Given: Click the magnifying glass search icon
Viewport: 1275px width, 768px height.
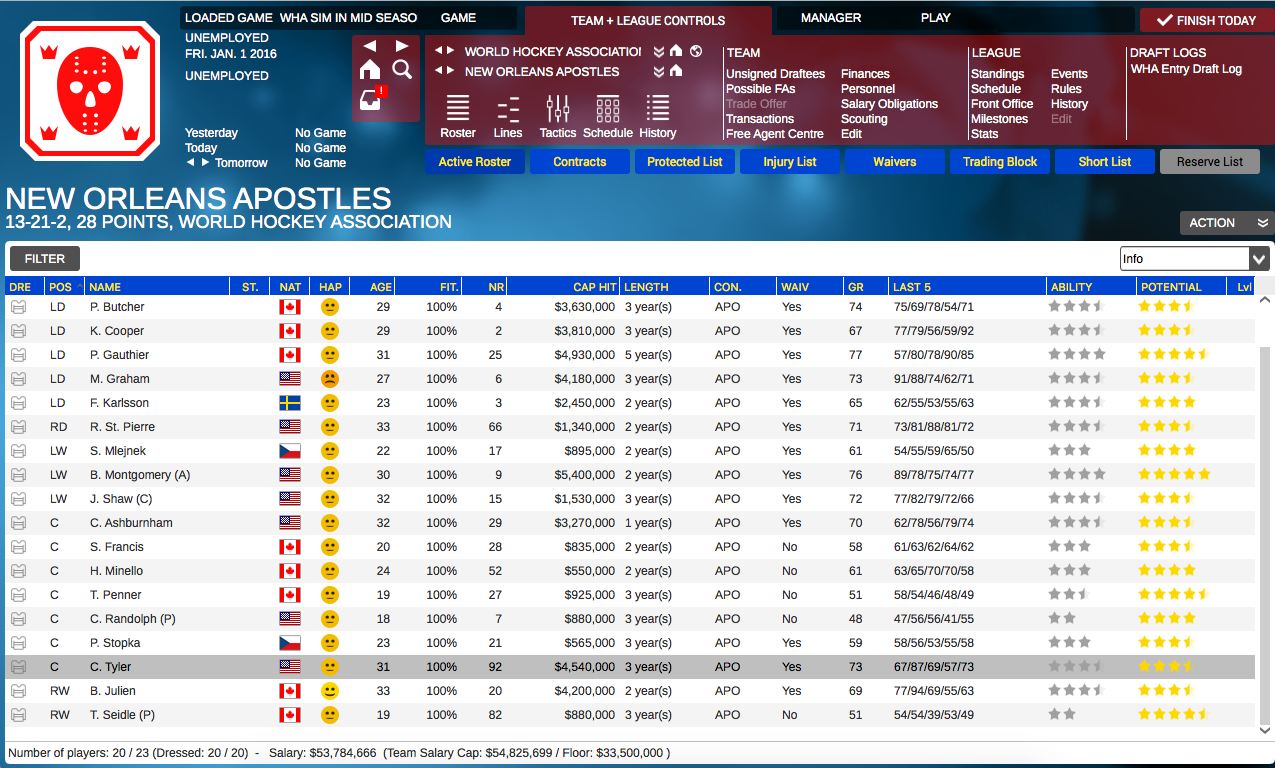Looking at the screenshot, I should 402,70.
